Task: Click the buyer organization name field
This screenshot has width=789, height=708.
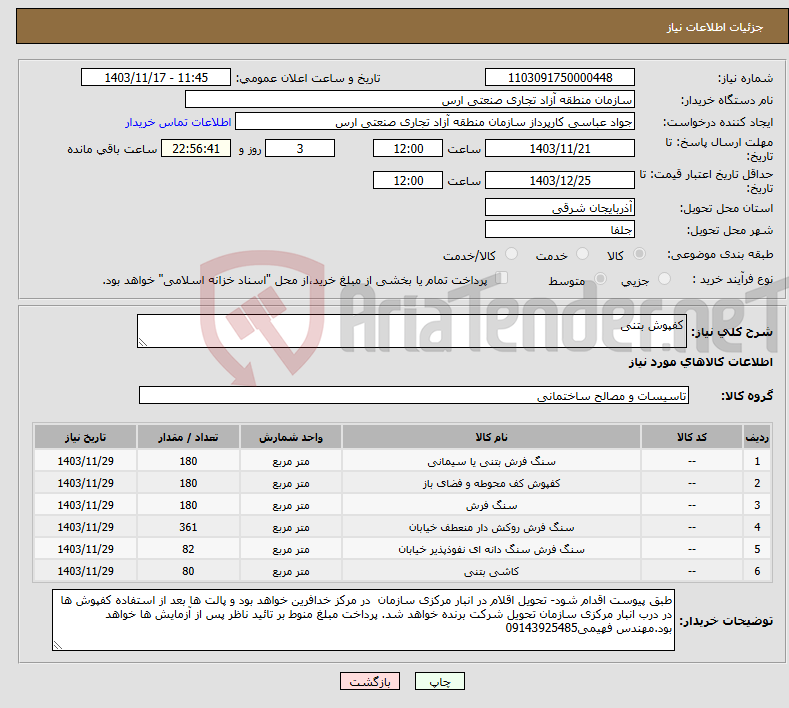Action: point(410,100)
